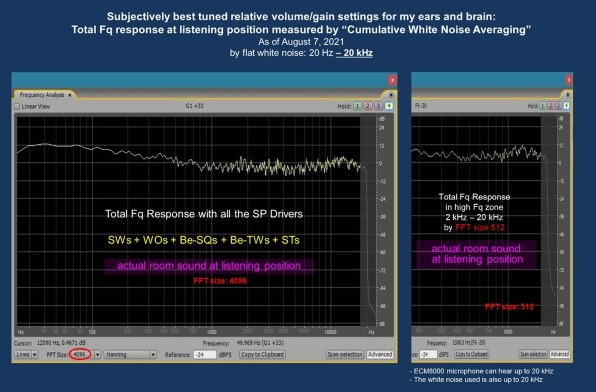The height and width of the screenshot is (392, 596).
Task: Click Scan selection in right window
Action: coord(533,354)
